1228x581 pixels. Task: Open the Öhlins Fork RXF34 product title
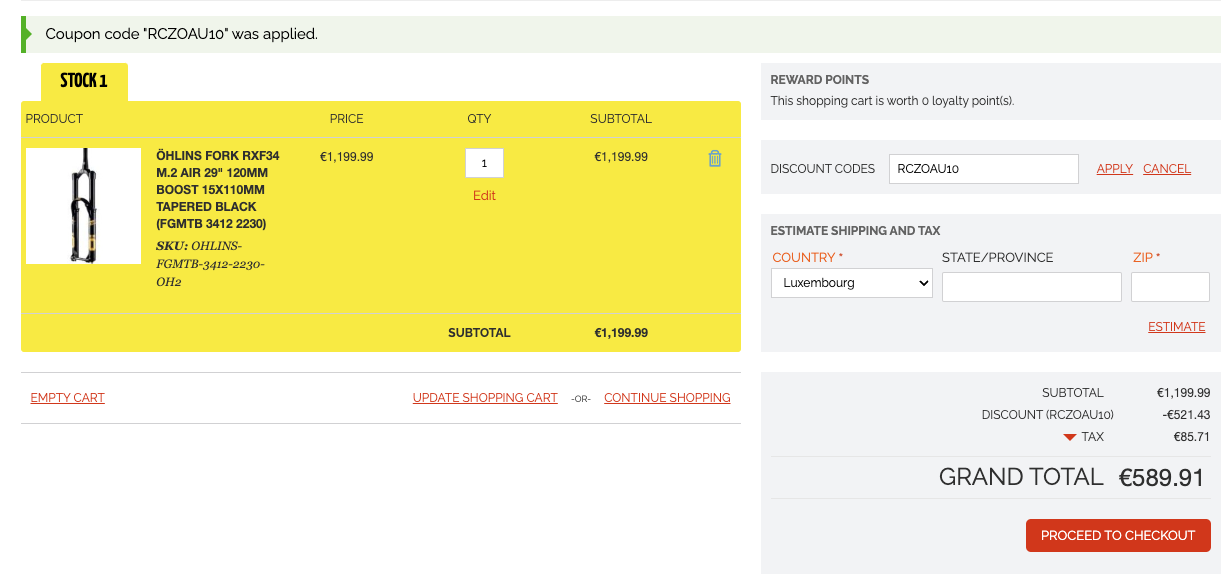[x=218, y=190]
